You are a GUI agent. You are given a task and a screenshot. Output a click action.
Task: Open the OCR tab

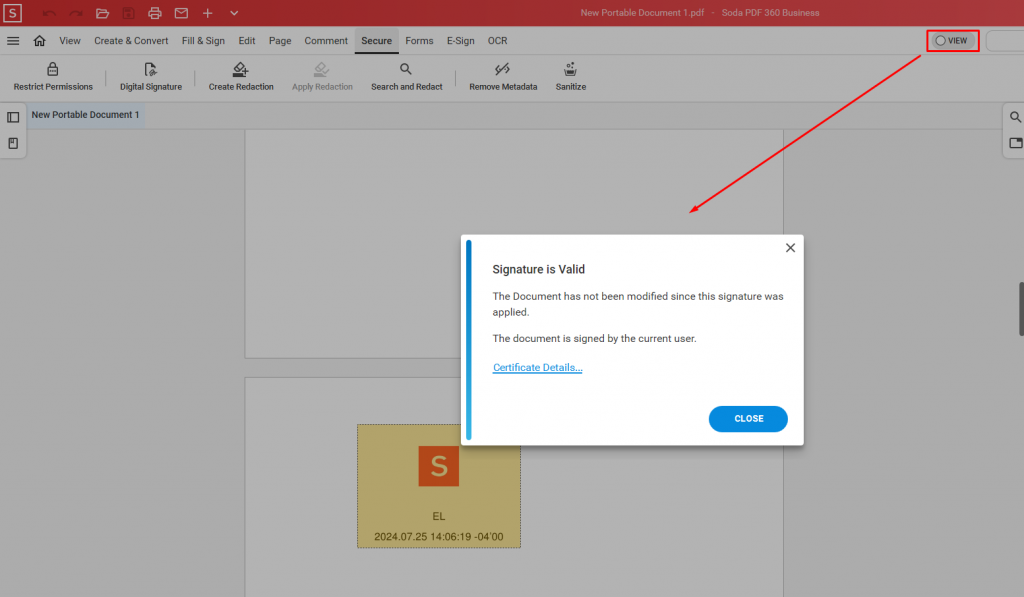(x=498, y=40)
